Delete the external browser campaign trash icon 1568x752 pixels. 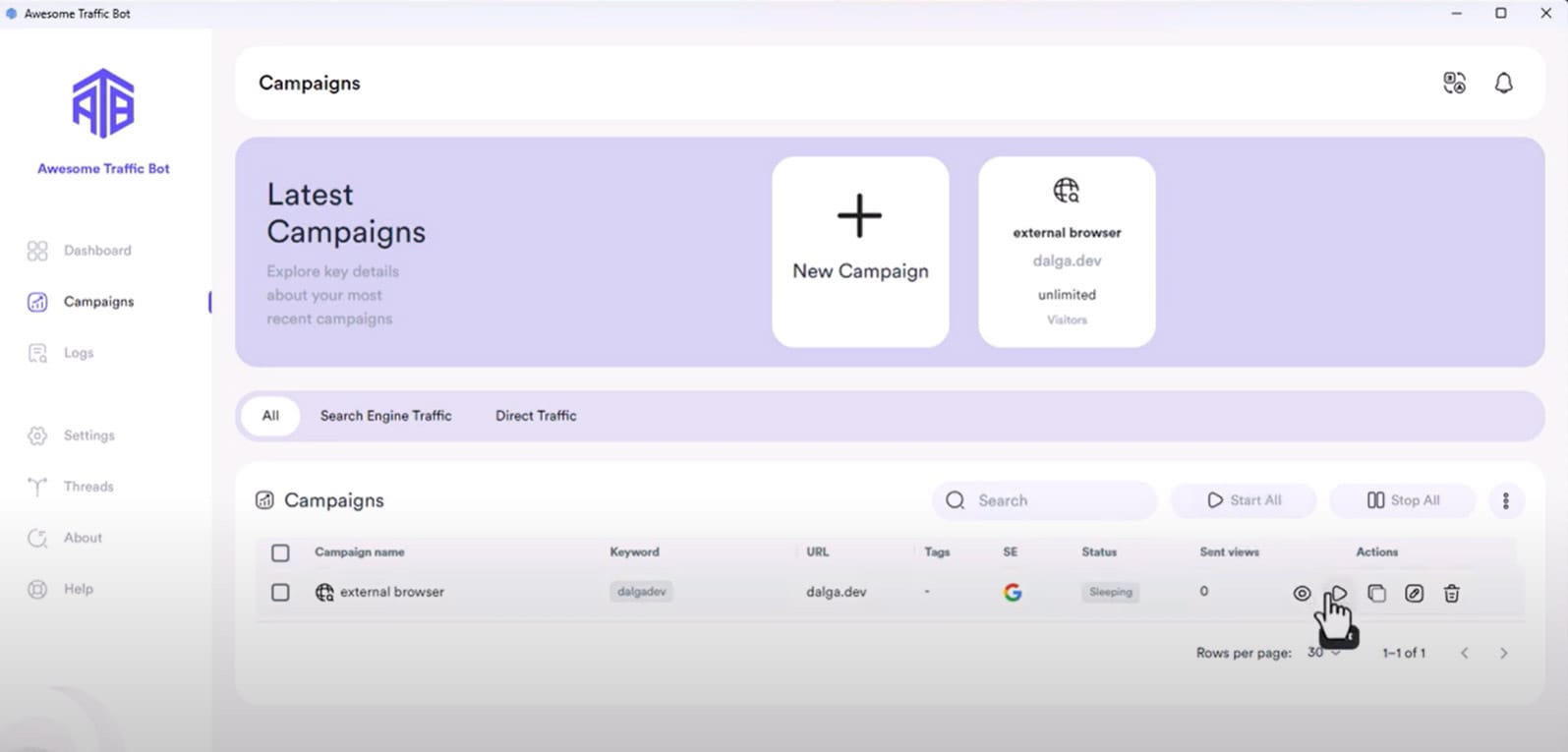coord(1451,593)
